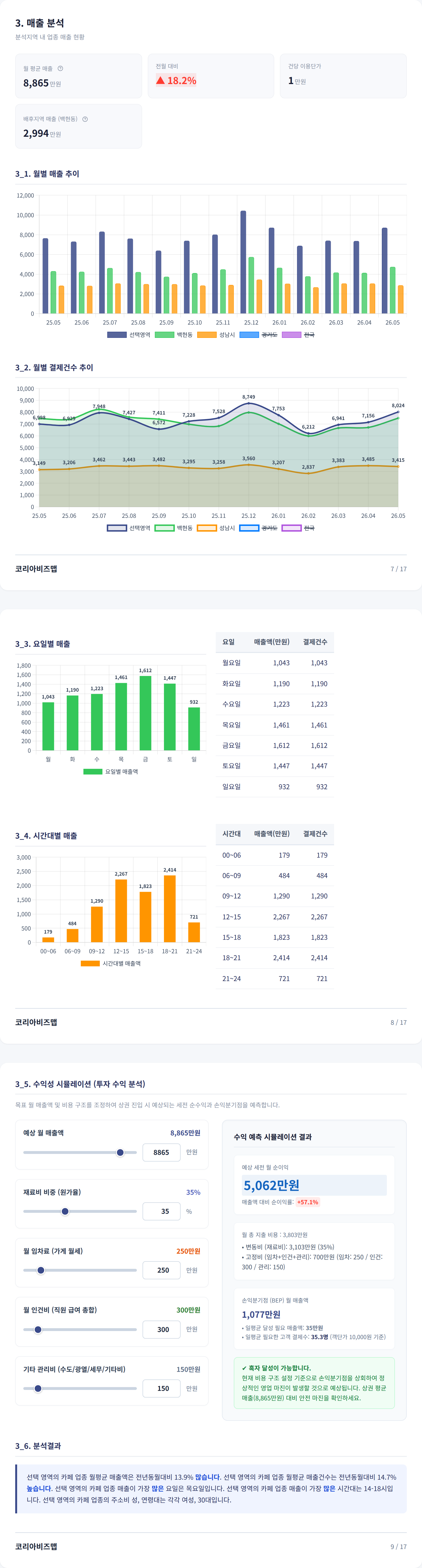Click the 월 임차료 (가게 월세) slider handle

tap(41, 1270)
